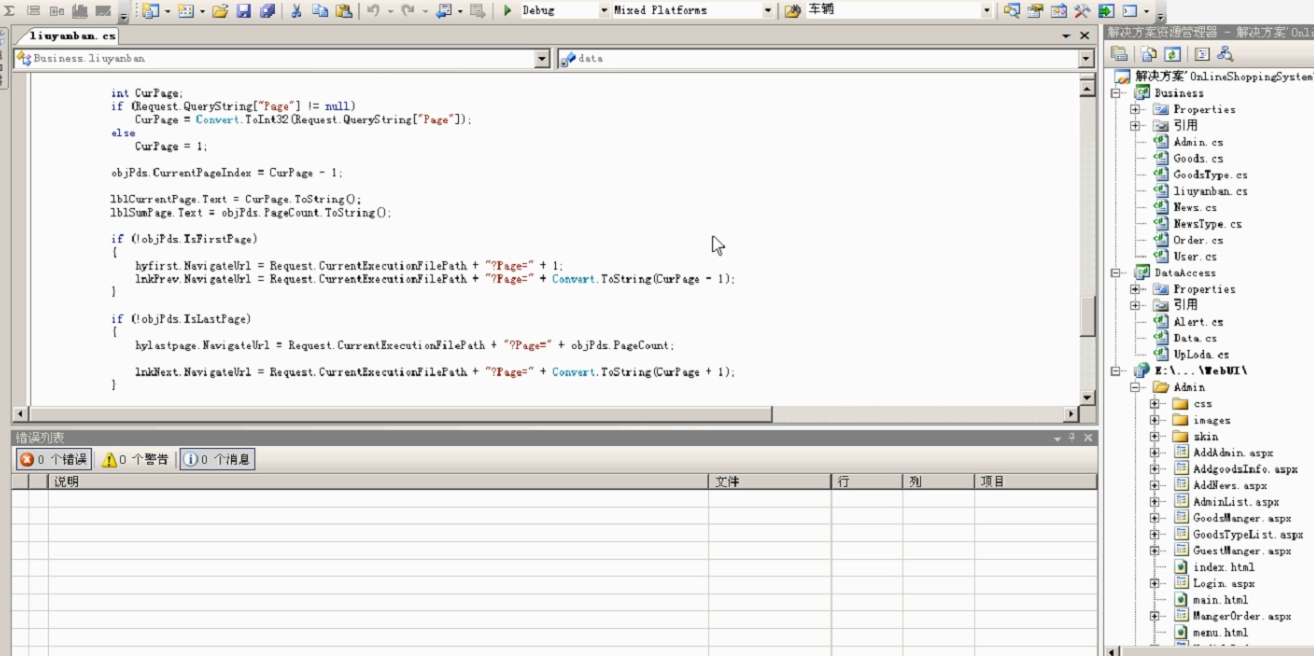1314x656 pixels.
Task: Click the Cut scissors icon
Action: [x=297, y=11]
